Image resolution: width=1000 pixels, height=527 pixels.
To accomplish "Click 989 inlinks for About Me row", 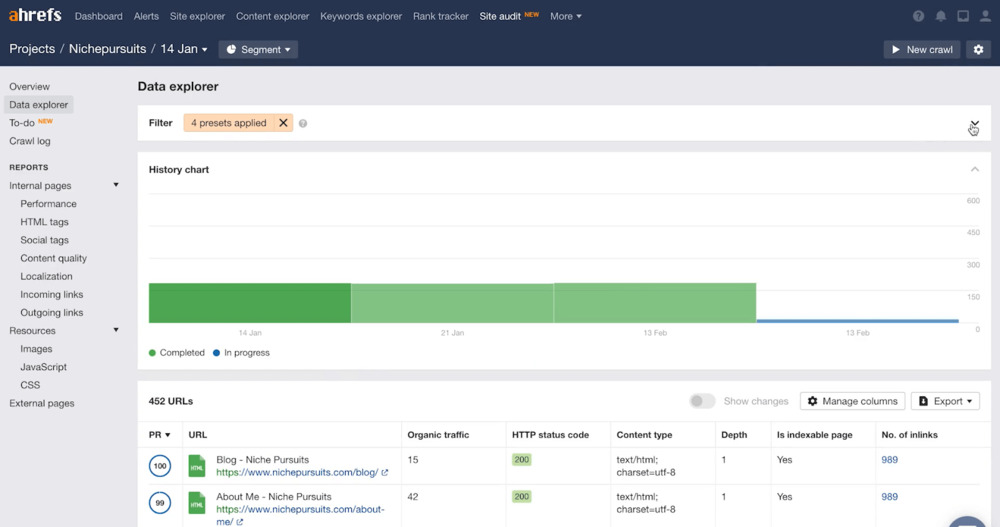I will [890, 497].
